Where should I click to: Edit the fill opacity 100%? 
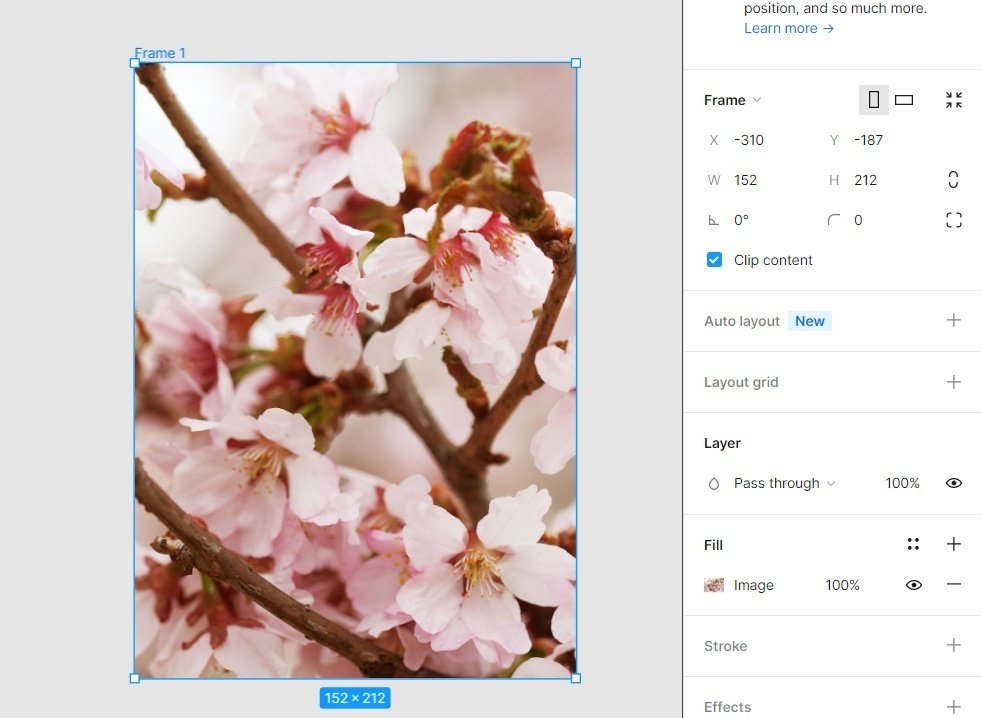842,585
